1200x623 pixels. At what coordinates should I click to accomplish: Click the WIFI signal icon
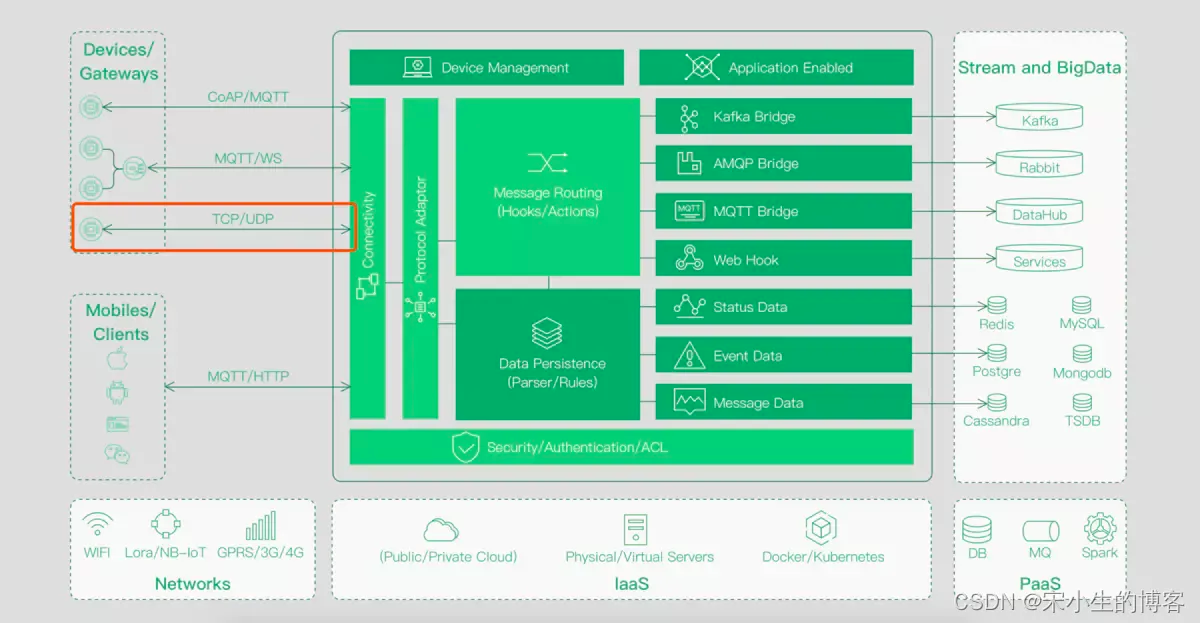[x=97, y=525]
